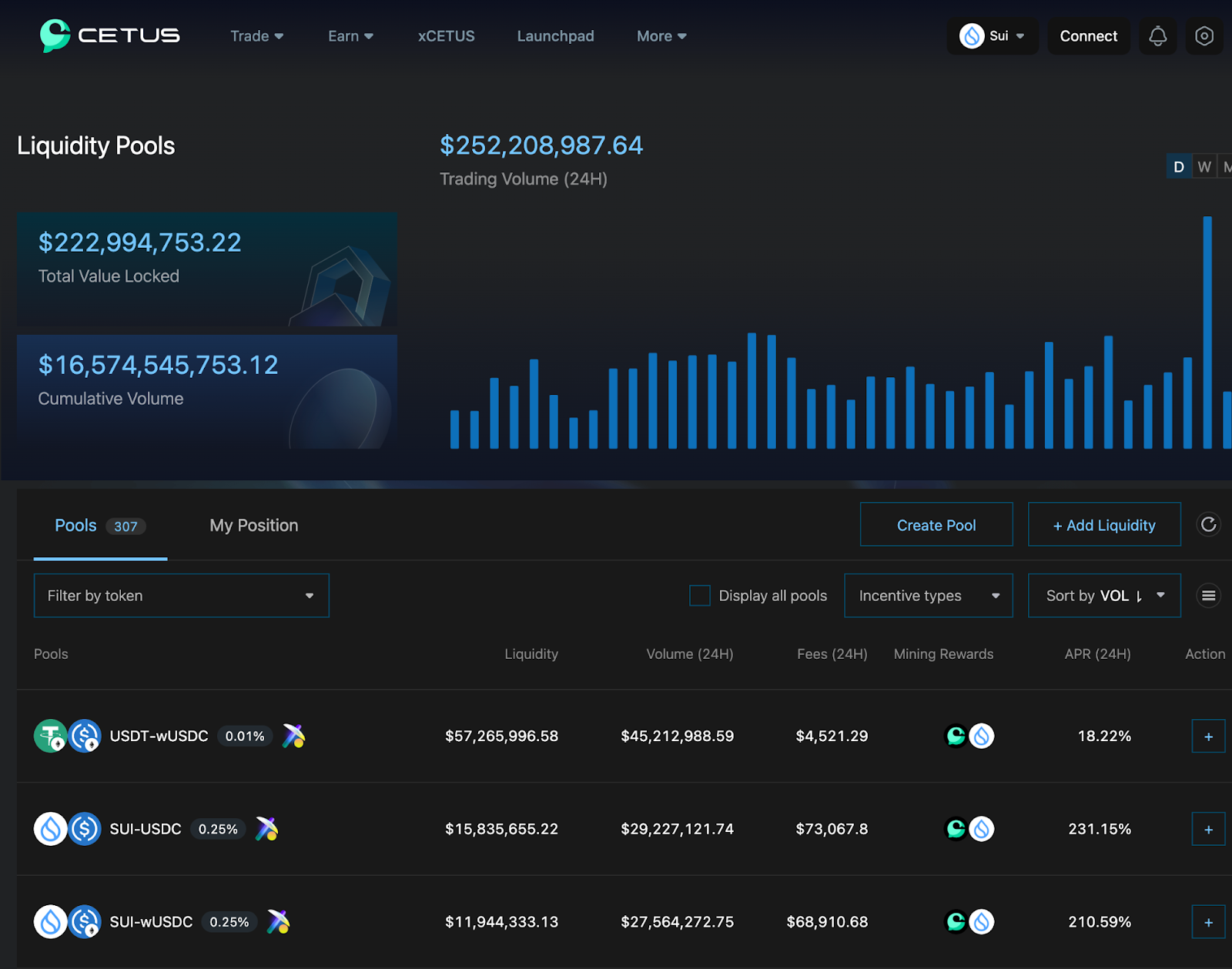The width and height of the screenshot is (1232, 969).
Task: Open the Filter by token dropdown
Action: point(181,595)
